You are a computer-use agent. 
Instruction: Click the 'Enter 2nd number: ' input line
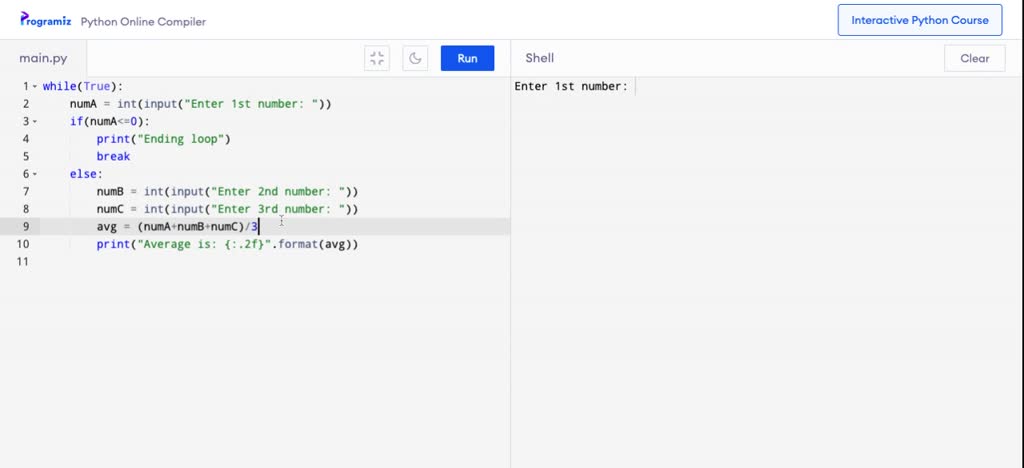(x=227, y=191)
